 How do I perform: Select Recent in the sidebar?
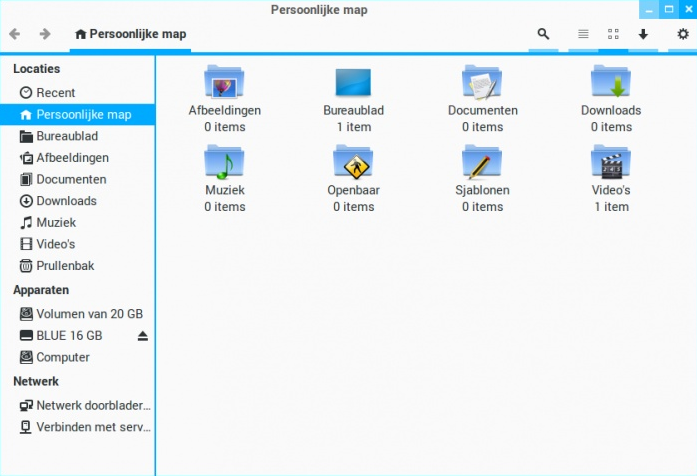[x=55, y=93]
